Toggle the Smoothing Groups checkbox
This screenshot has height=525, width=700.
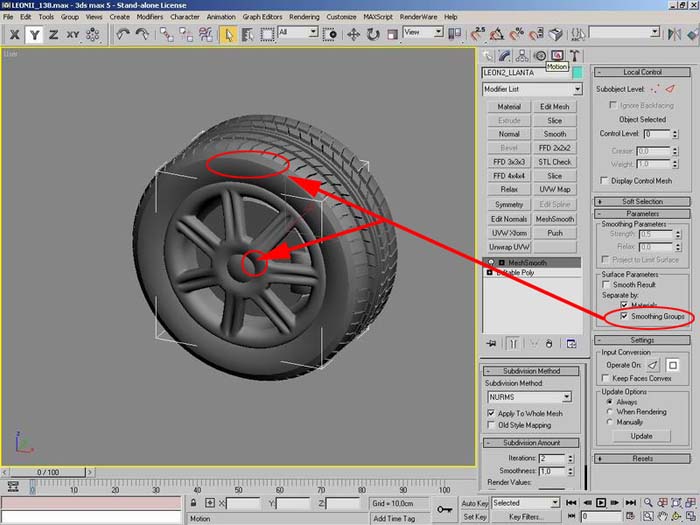click(x=626, y=316)
